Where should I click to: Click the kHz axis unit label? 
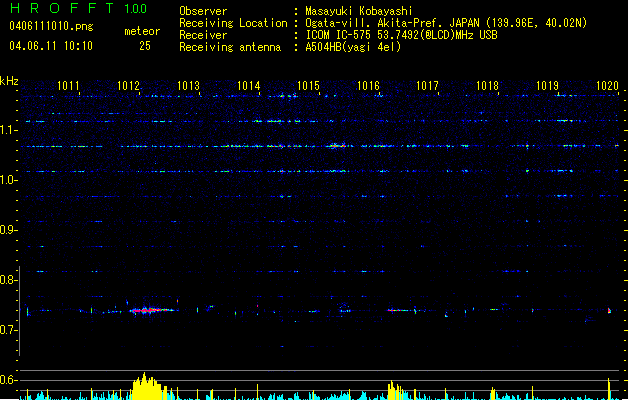point(9,81)
